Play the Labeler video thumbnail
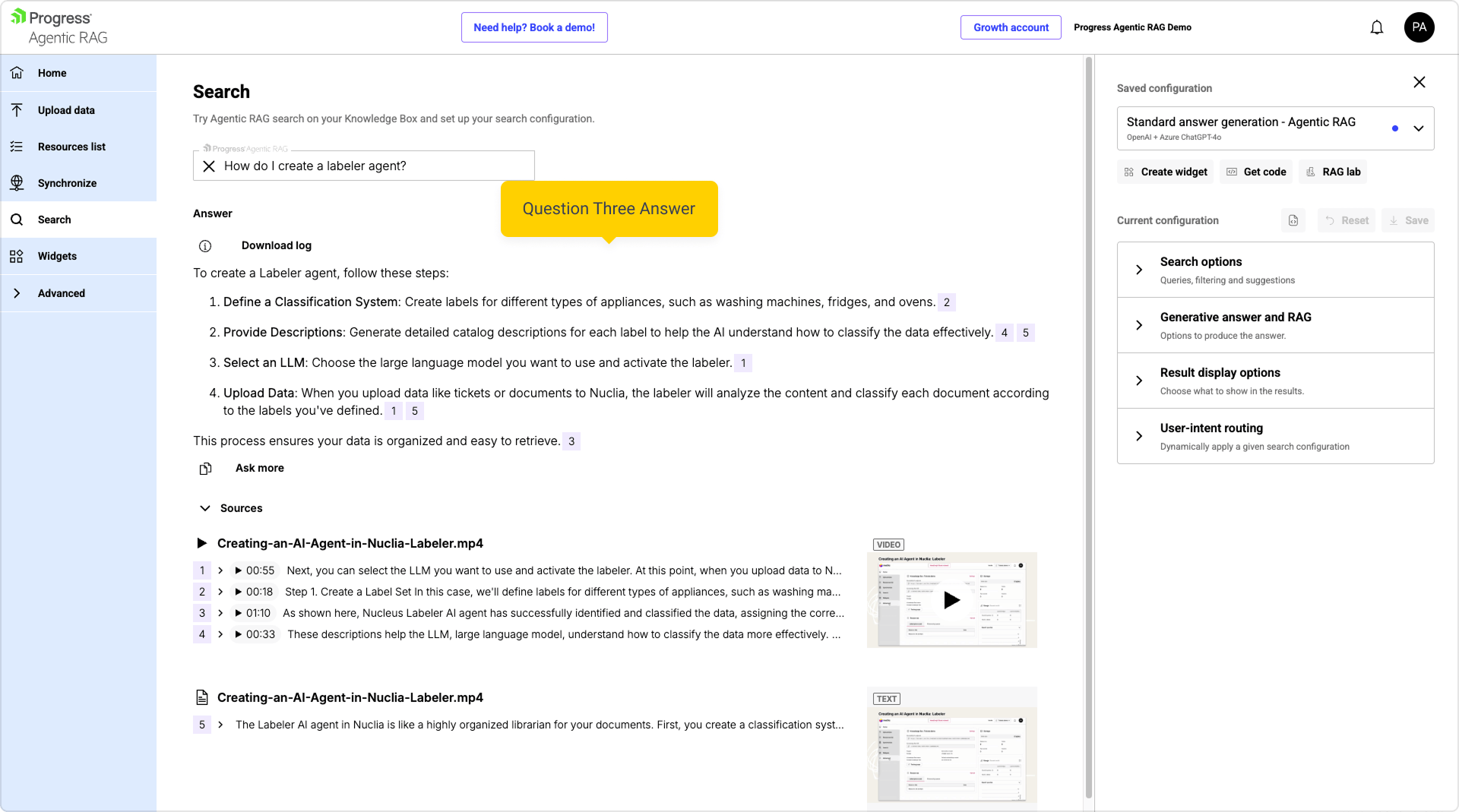 click(951, 600)
